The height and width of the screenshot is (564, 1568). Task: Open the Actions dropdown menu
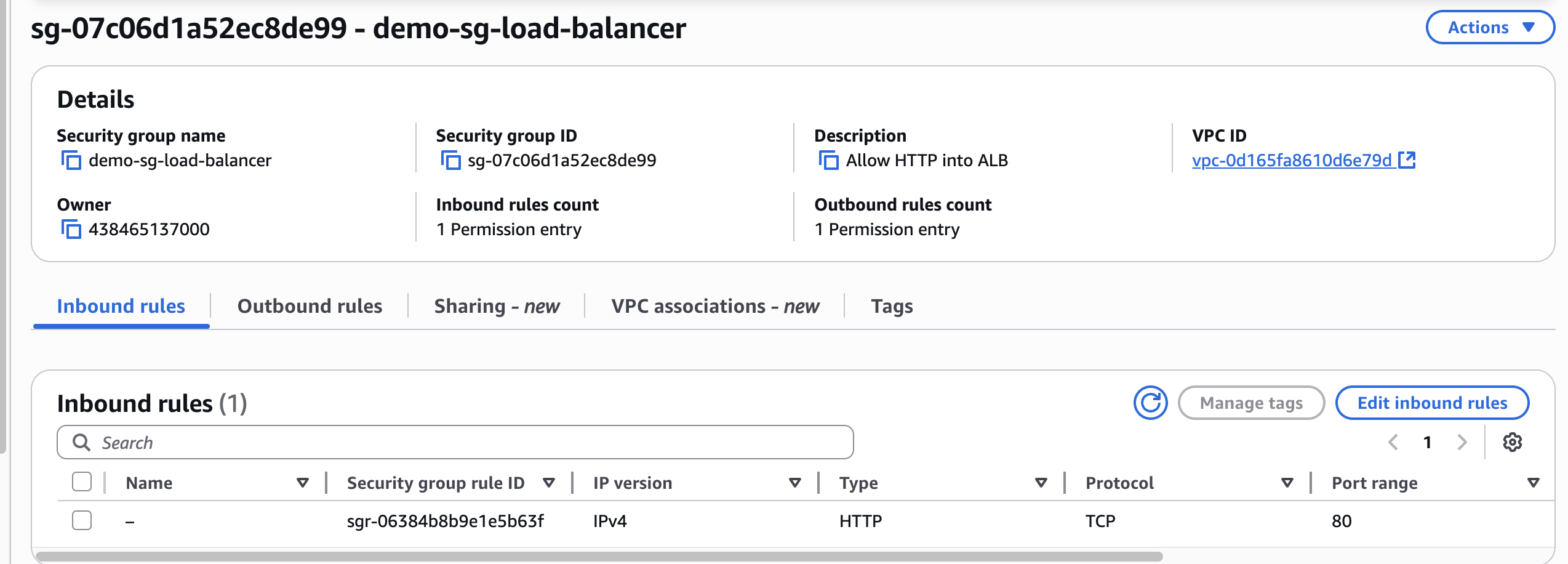(x=1490, y=28)
